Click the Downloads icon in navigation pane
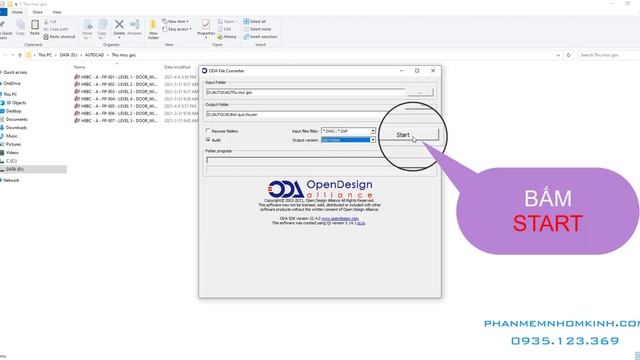This screenshot has width=640, height=360. pos(2,128)
